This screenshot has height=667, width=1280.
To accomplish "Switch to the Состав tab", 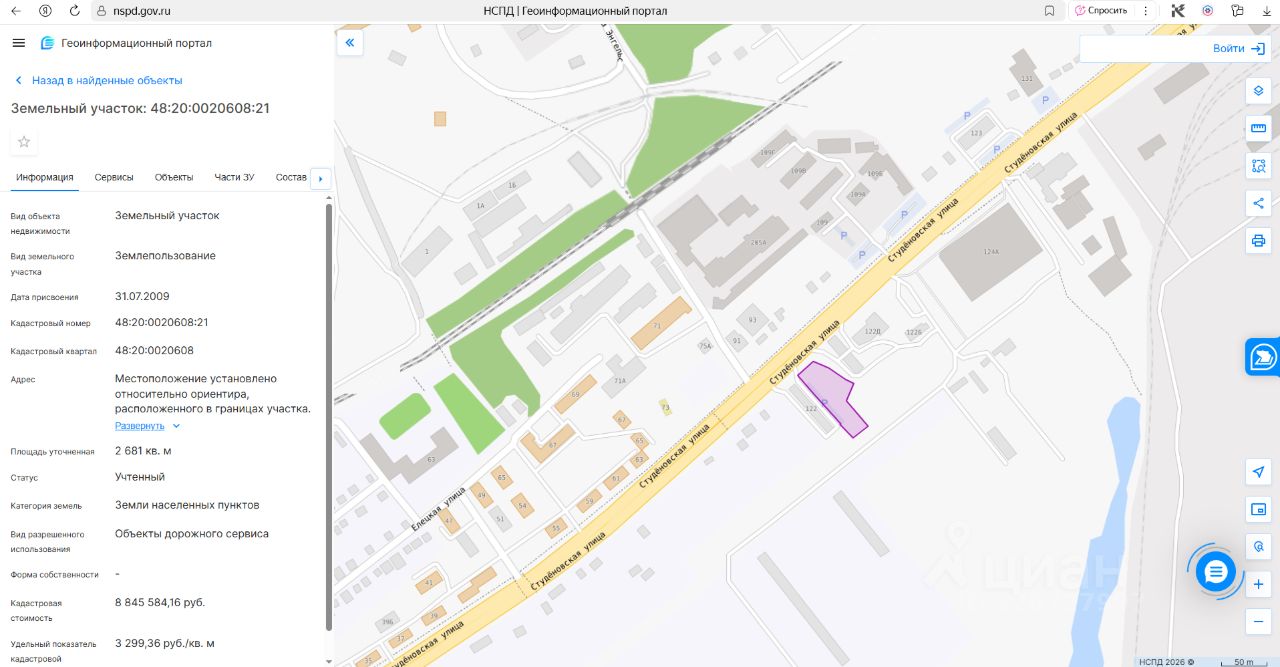I will tap(291, 177).
